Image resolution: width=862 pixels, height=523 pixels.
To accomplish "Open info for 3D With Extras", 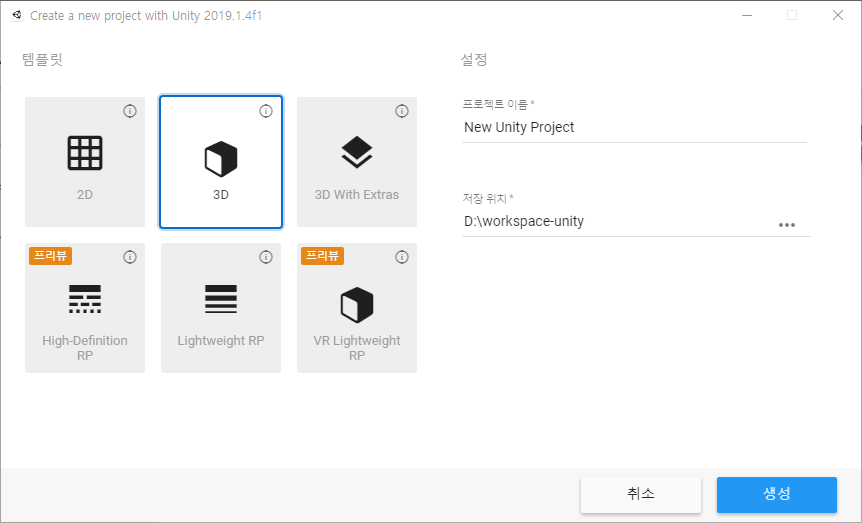I will pos(402,111).
